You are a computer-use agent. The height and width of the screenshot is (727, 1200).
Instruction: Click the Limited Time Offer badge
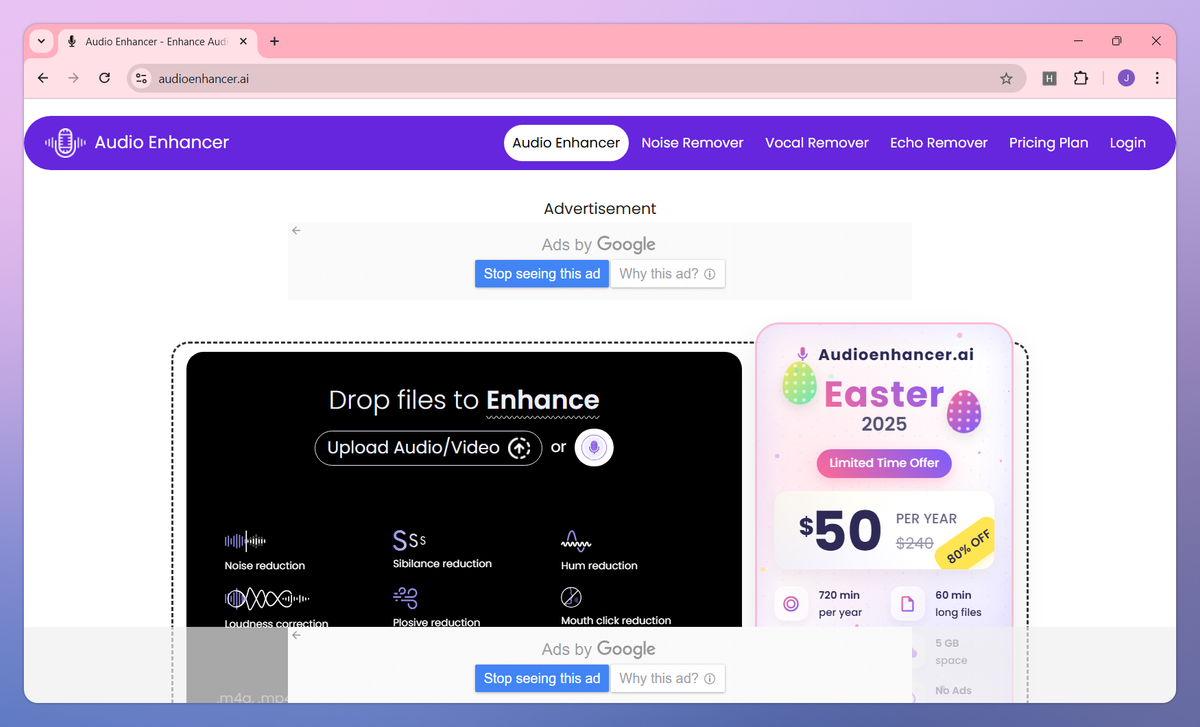tap(884, 463)
